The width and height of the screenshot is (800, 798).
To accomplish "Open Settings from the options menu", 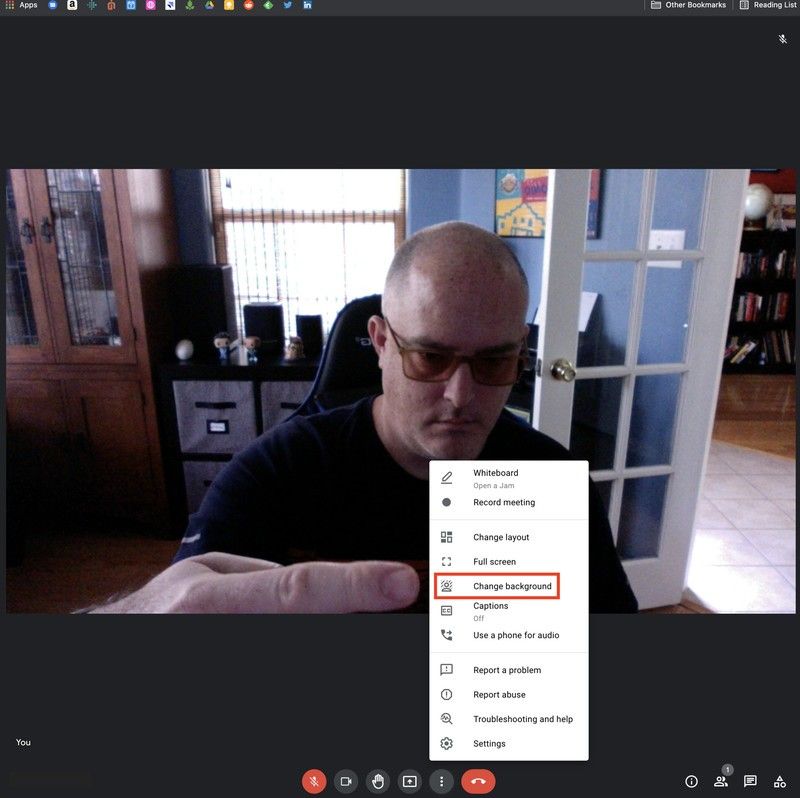I will 490,743.
